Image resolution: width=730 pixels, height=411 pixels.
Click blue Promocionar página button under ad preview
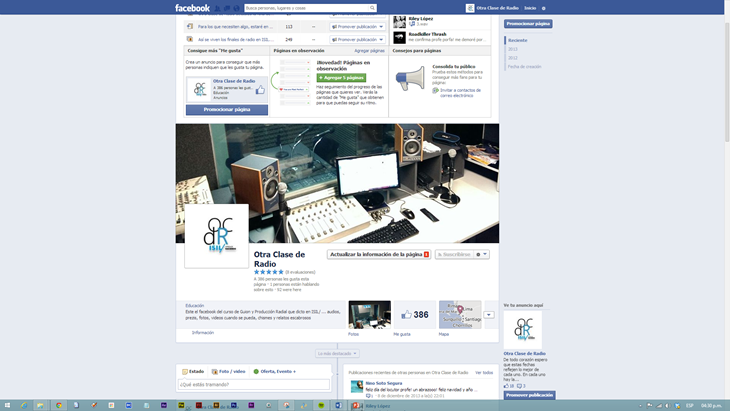tap(227, 109)
